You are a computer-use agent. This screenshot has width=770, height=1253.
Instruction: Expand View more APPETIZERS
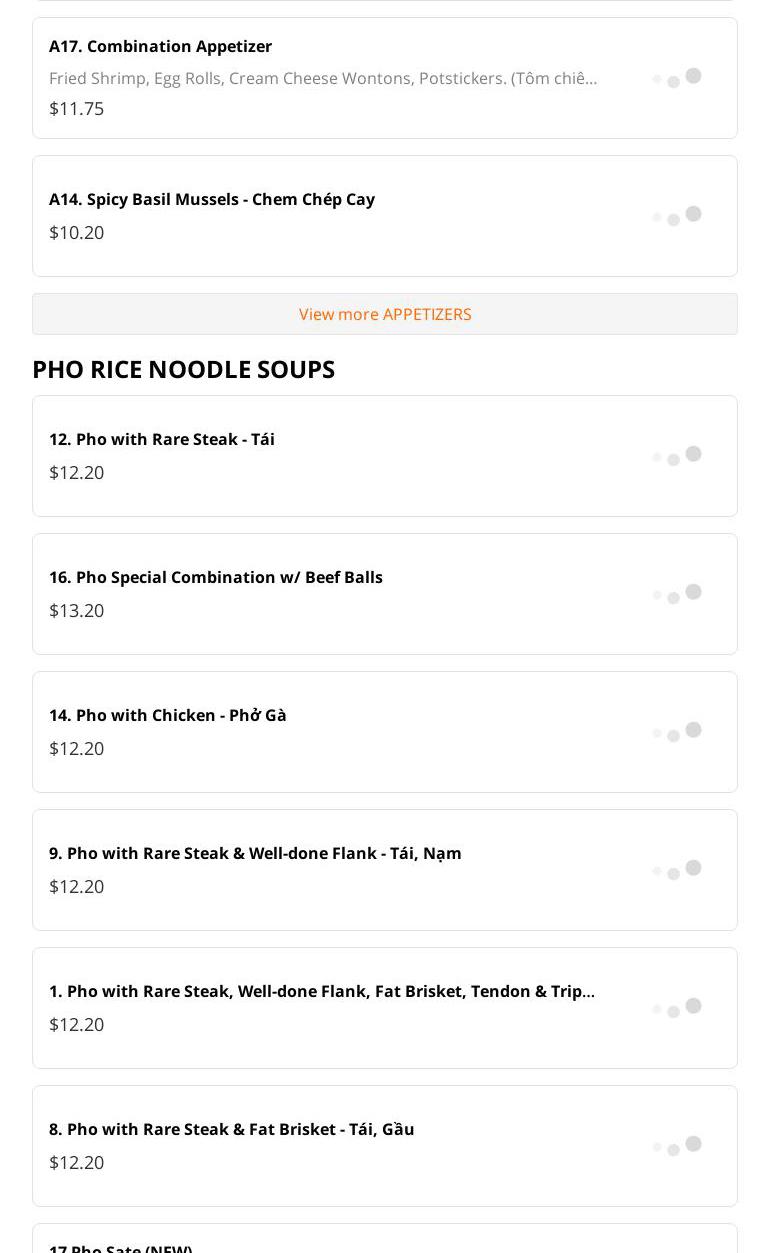(x=385, y=314)
